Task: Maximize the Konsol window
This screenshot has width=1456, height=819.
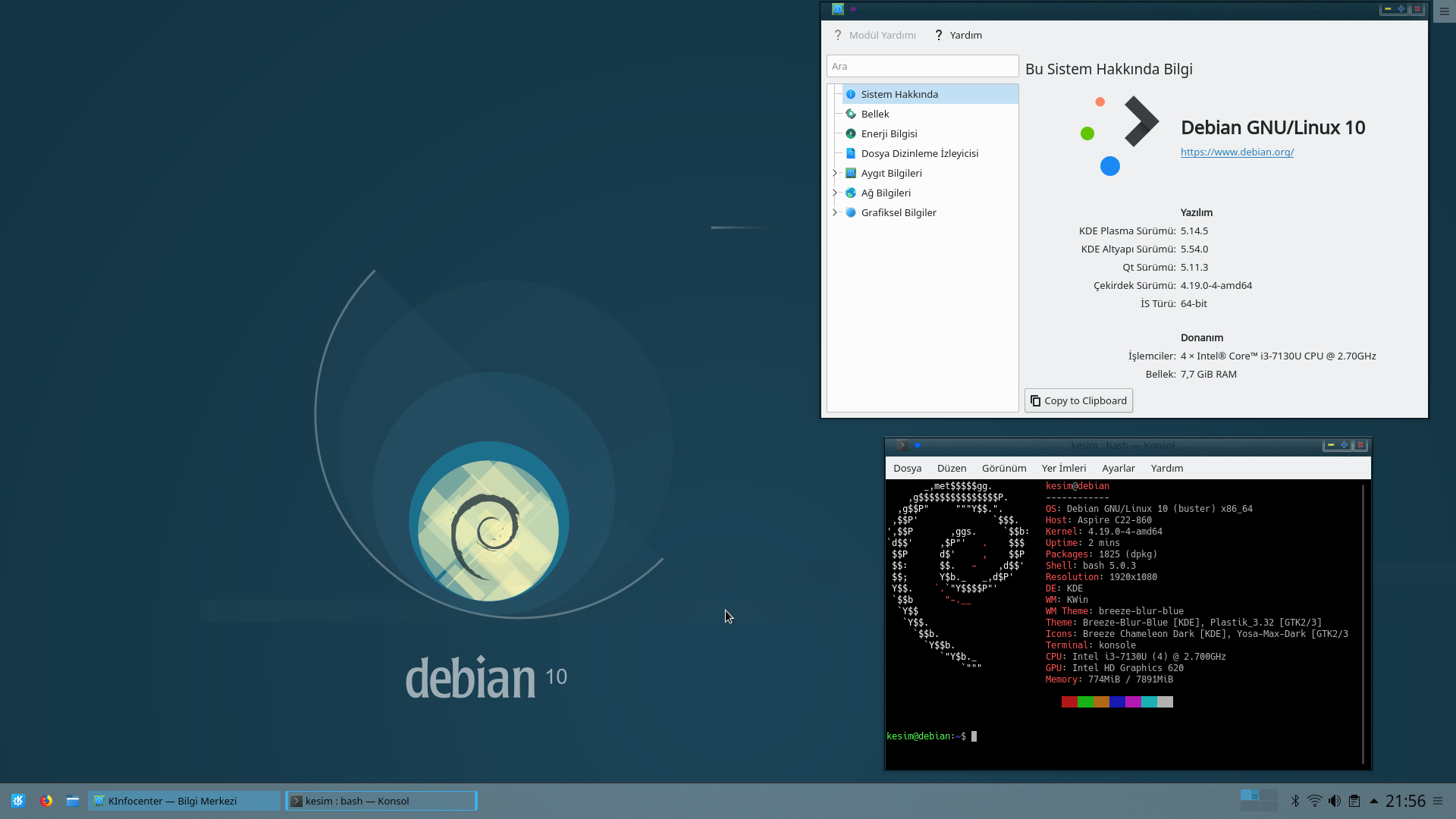Action: pos(1345,445)
